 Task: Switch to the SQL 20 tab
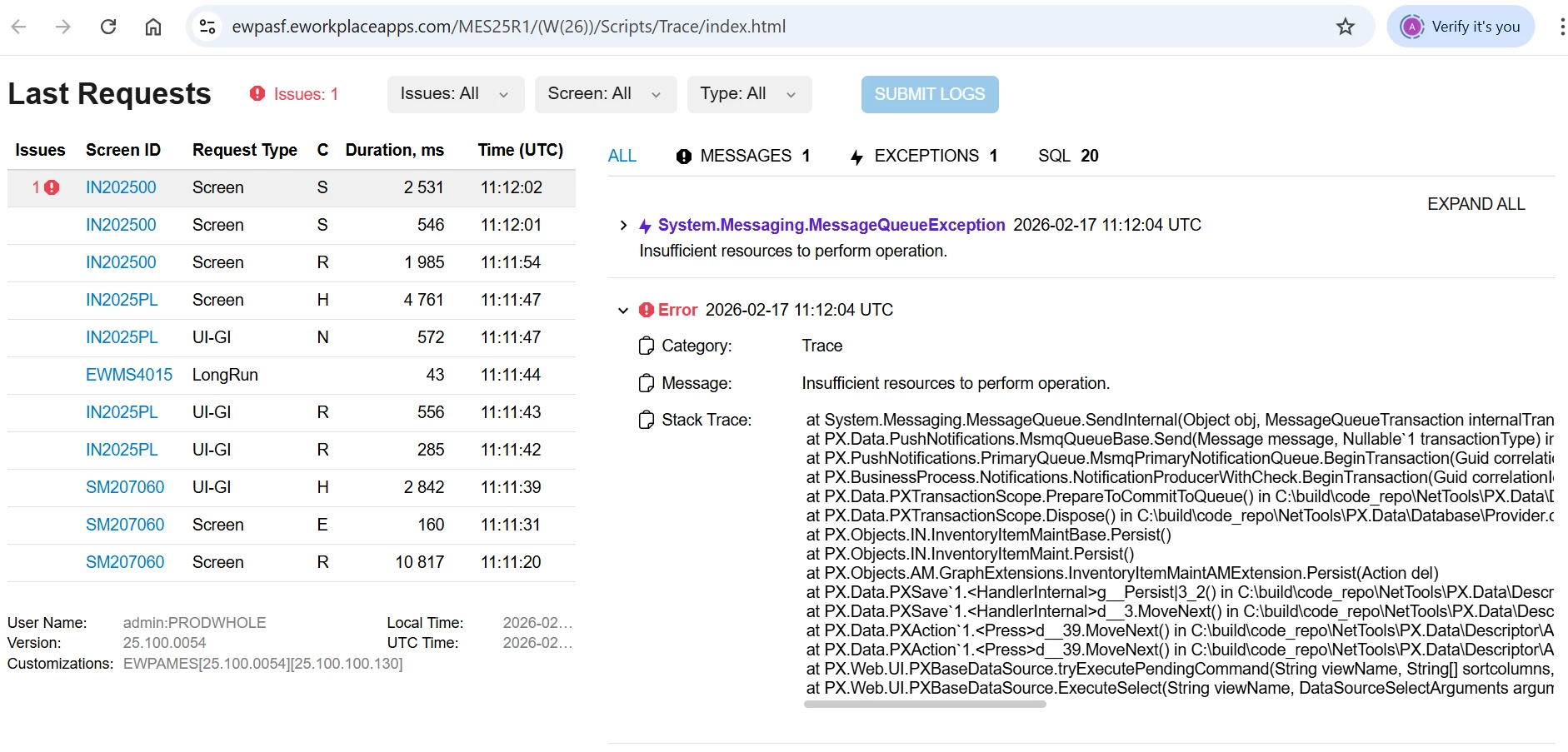click(1068, 156)
